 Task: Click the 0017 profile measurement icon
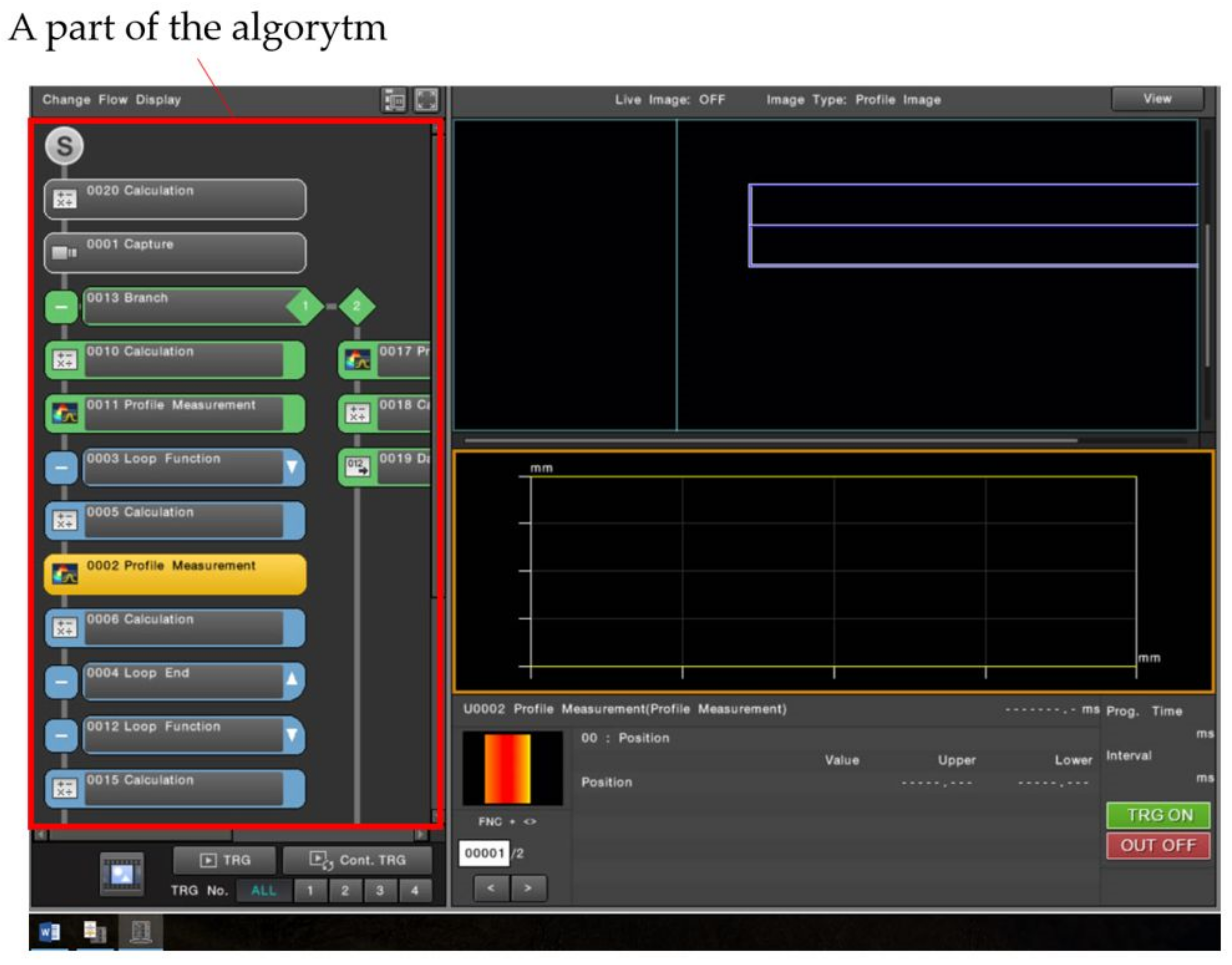point(358,360)
